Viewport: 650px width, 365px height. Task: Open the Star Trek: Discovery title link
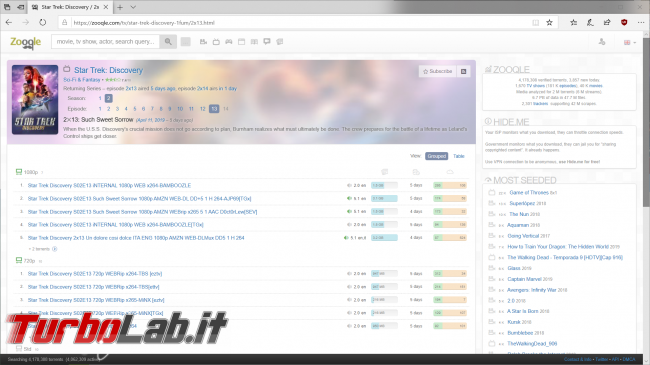(x=108, y=70)
